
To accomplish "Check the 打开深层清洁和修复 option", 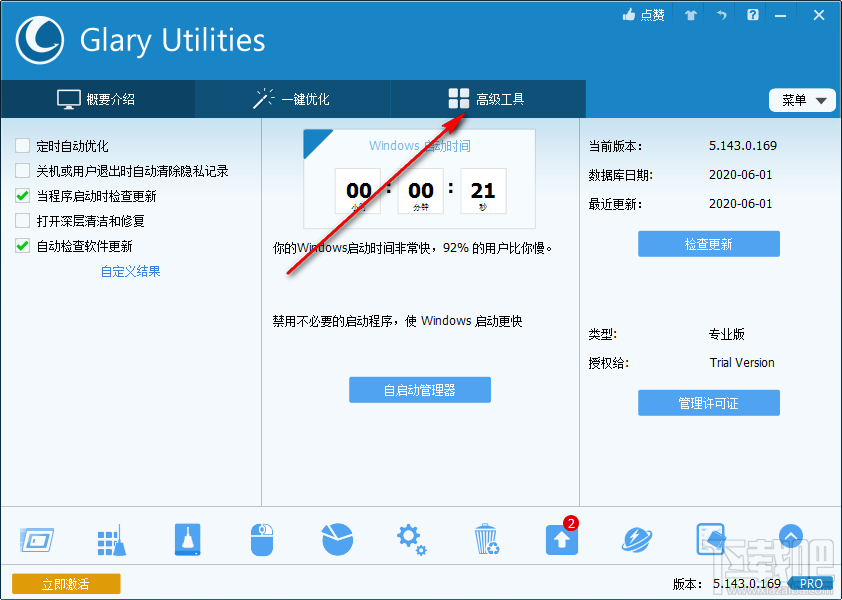I will point(22,219).
